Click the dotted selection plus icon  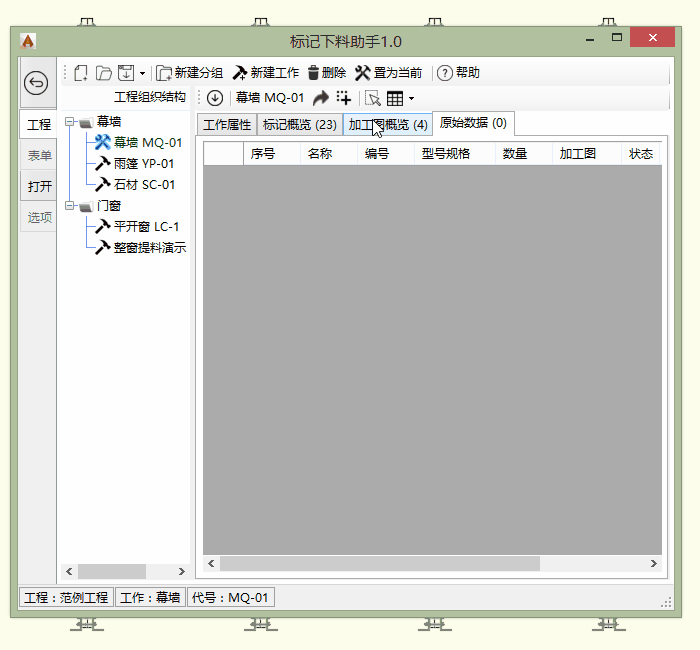click(344, 98)
